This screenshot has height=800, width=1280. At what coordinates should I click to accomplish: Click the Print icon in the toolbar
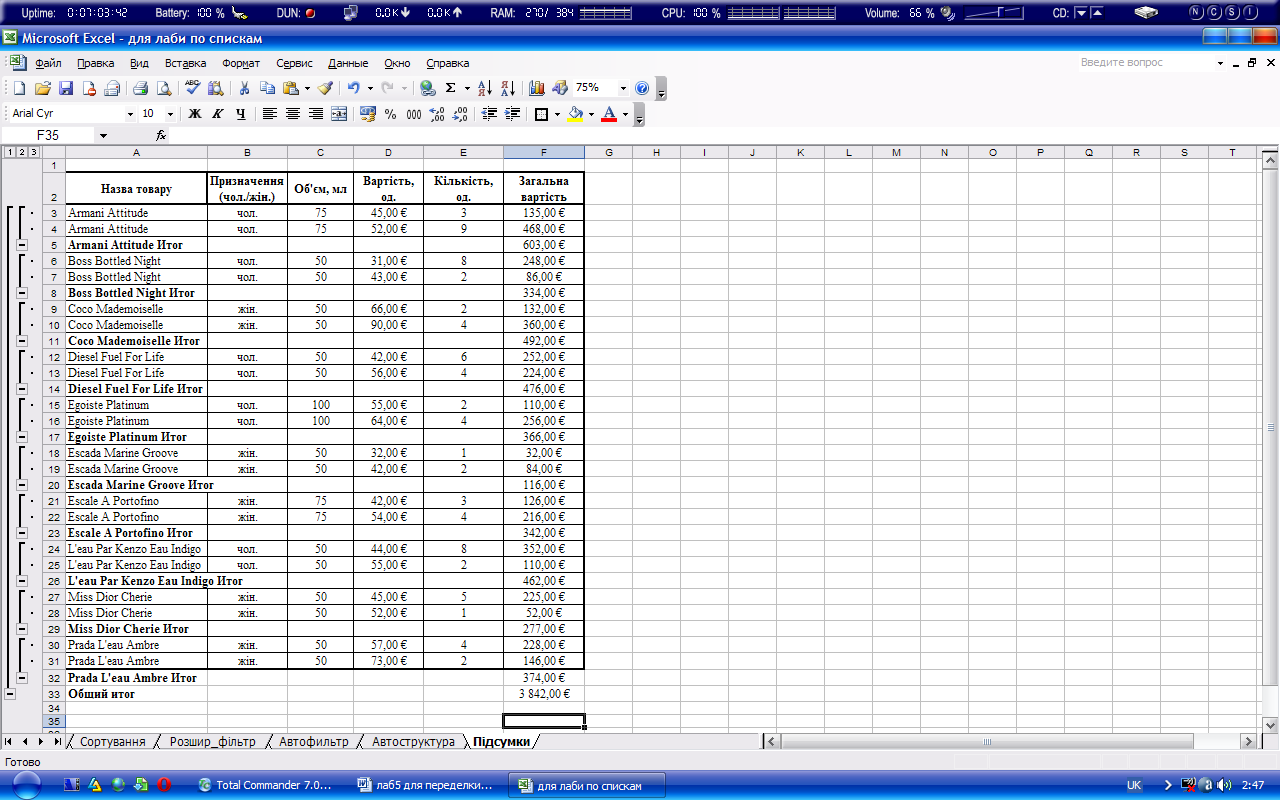(141, 88)
